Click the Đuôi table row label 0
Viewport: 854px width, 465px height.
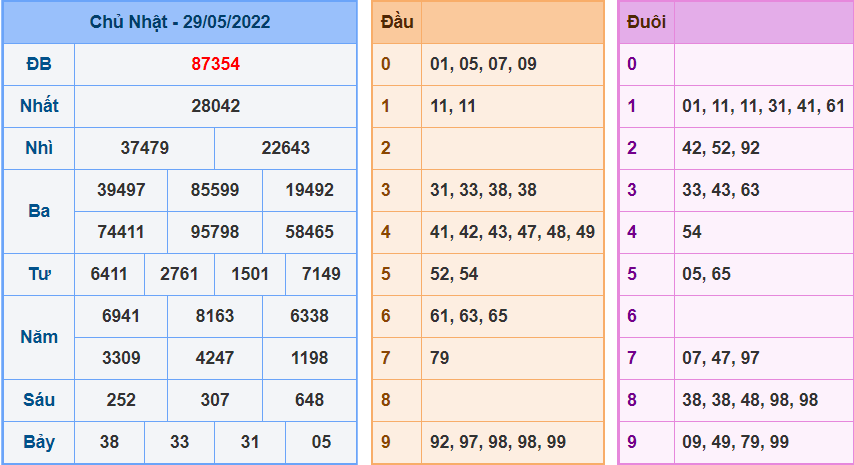coord(632,64)
